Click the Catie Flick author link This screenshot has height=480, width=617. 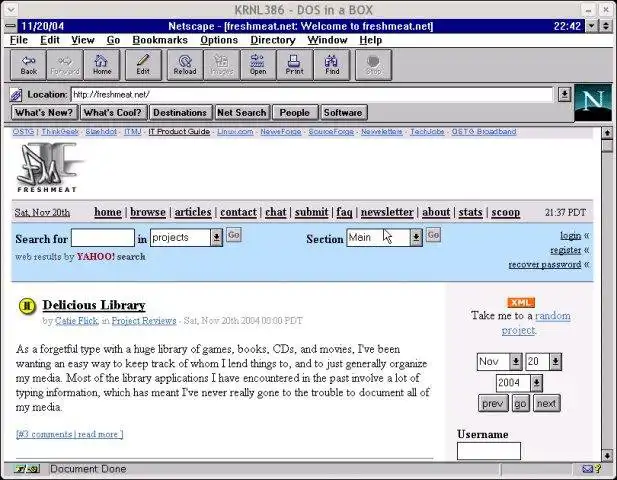pyautogui.click(x=77, y=321)
